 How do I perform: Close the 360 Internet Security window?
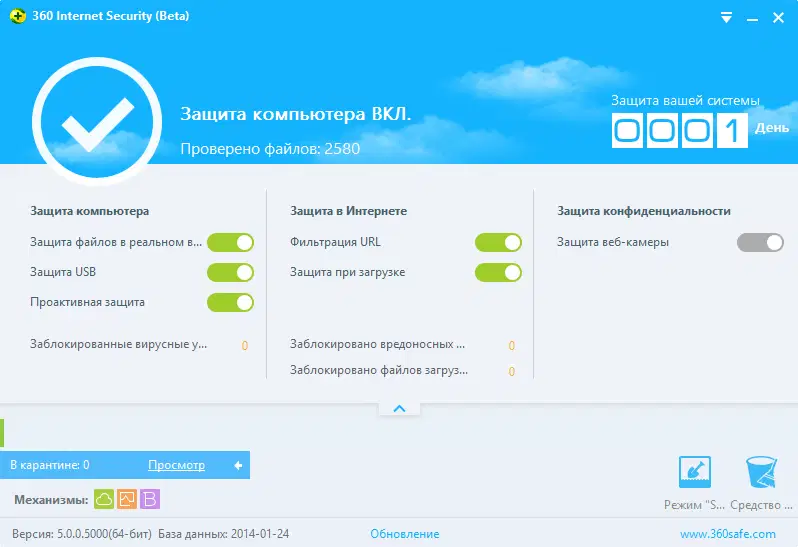[778, 18]
